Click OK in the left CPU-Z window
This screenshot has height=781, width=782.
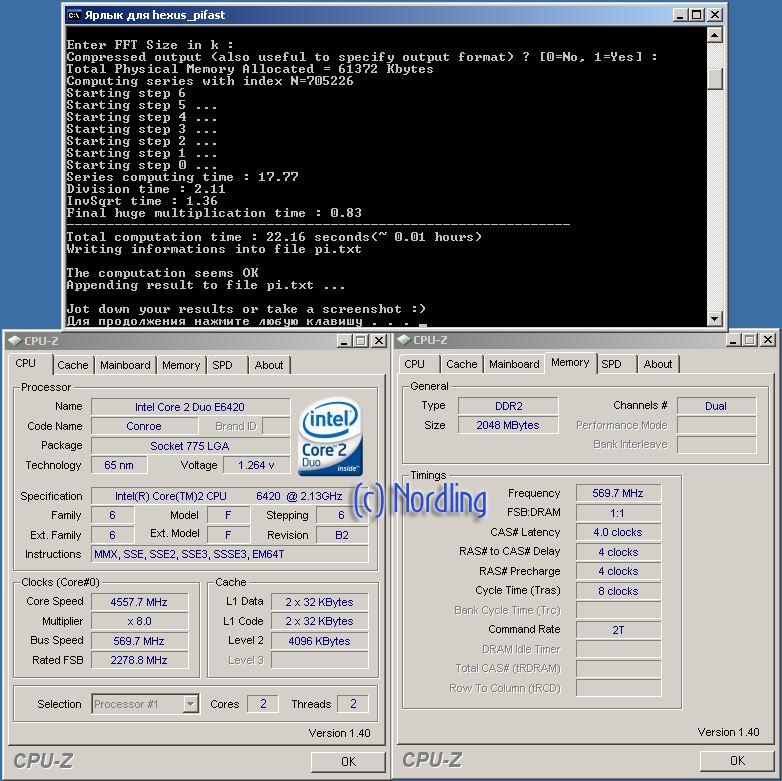[x=348, y=762]
